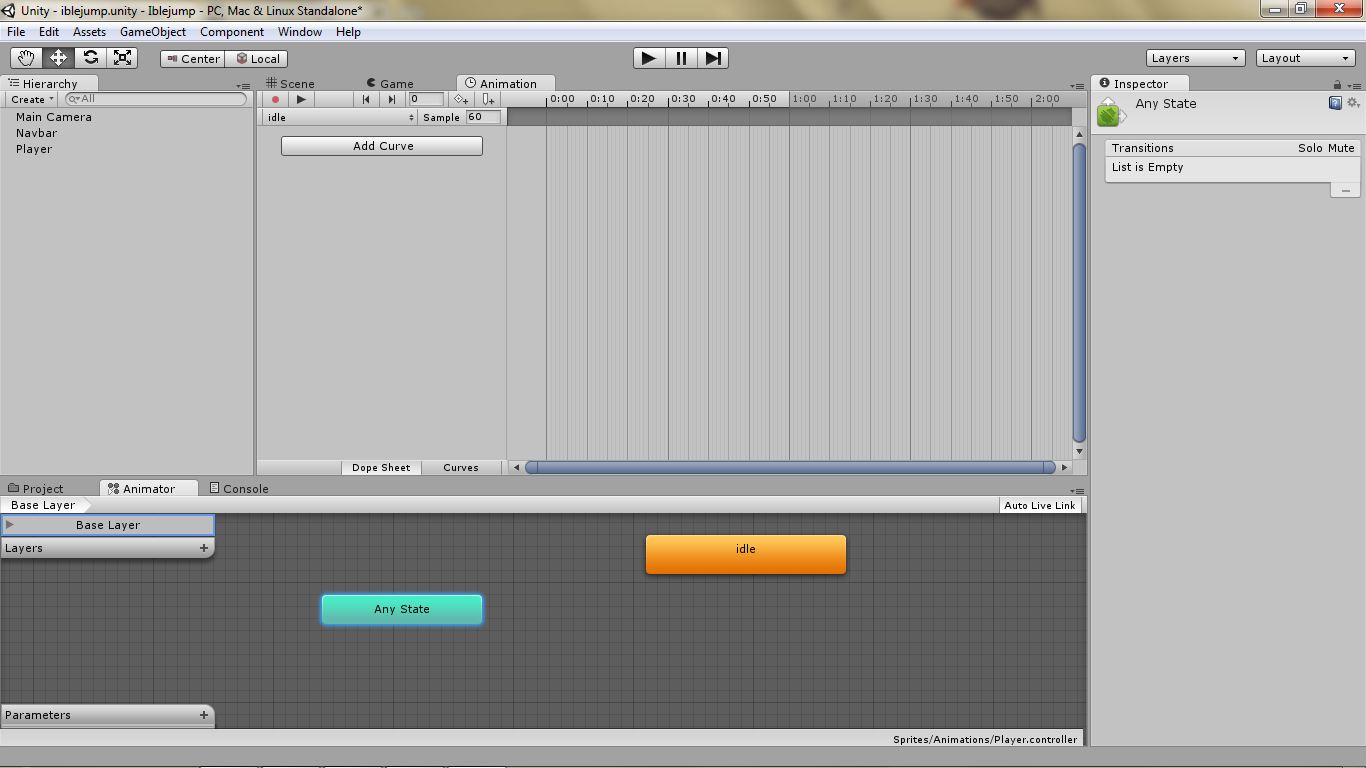This screenshot has height=768, width=1366.
Task: Open the Animation panel options menu
Action: [1078, 86]
